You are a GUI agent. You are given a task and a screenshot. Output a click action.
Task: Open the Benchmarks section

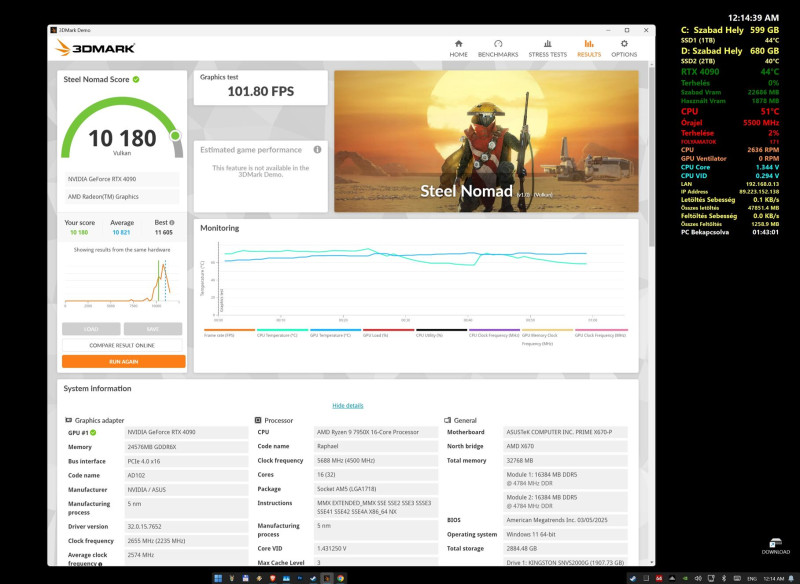(x=498, y=48)
